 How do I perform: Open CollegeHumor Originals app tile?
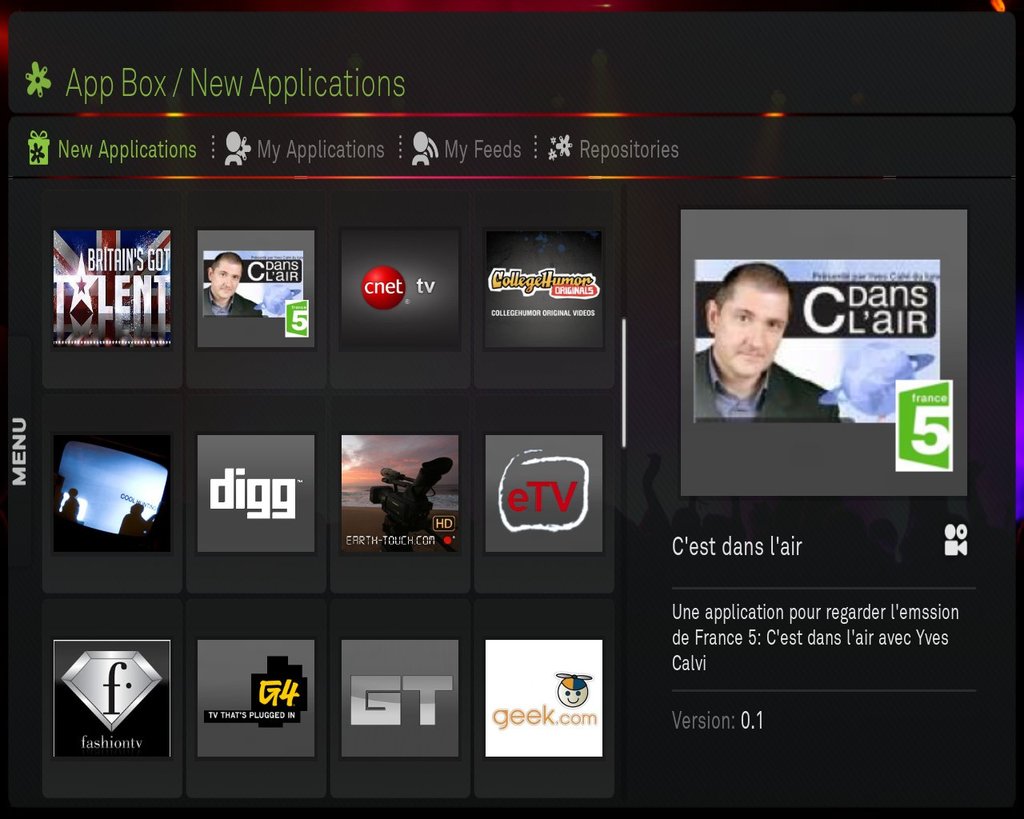[x=544, y=287]
